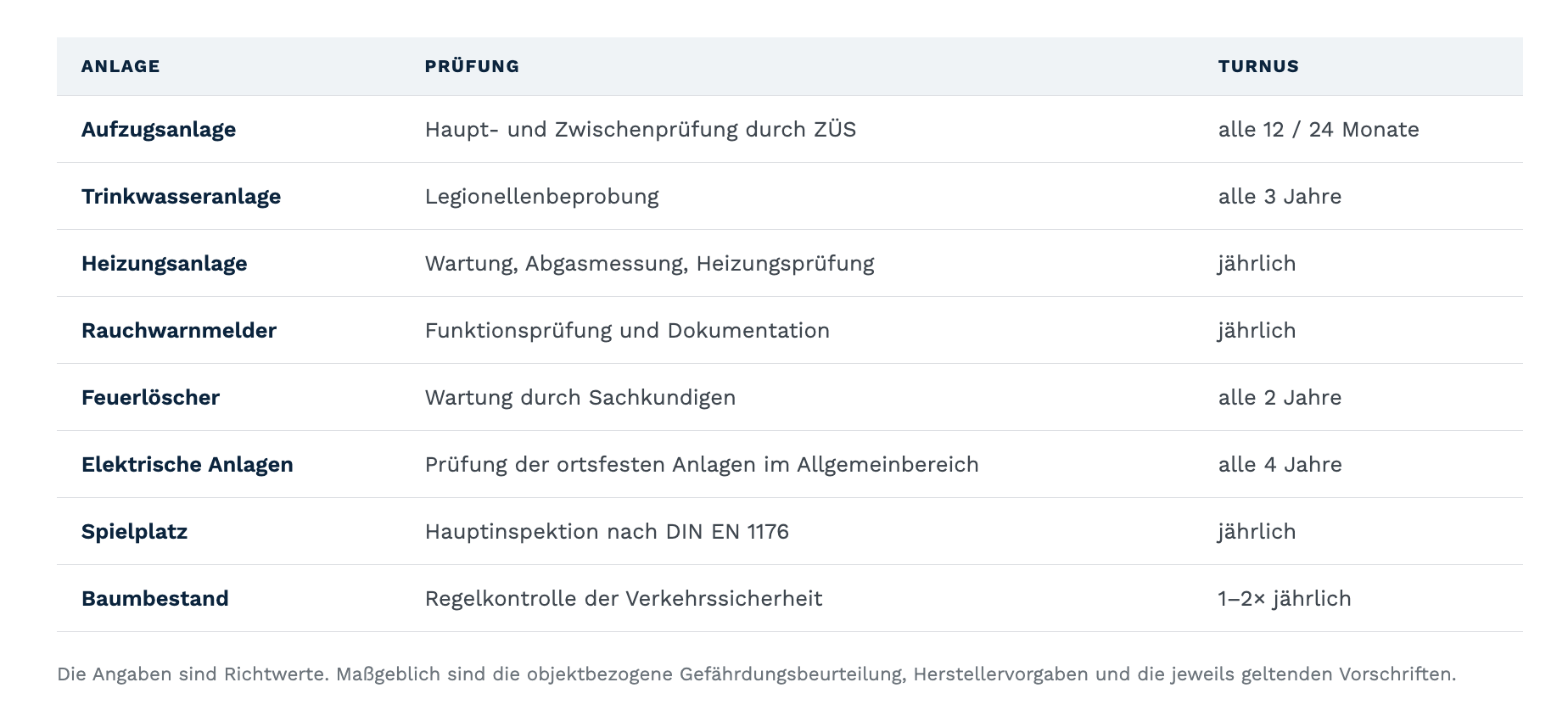1568x716 pixels.
Task: Click 'Haupt- und Zwischenprüfung durch ZÜS' text
Action: point(641,130)
